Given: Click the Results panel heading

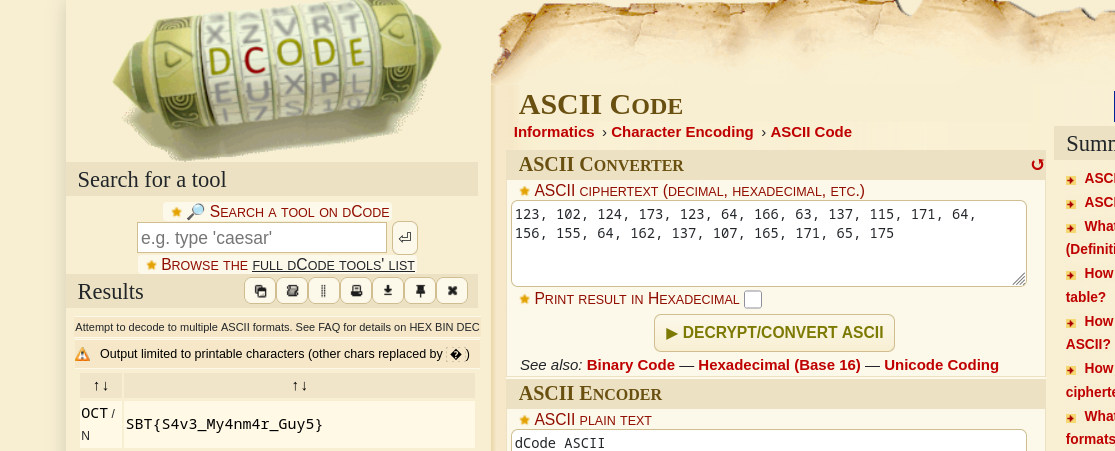Looking at the screenshot, I should pos(110,292).
